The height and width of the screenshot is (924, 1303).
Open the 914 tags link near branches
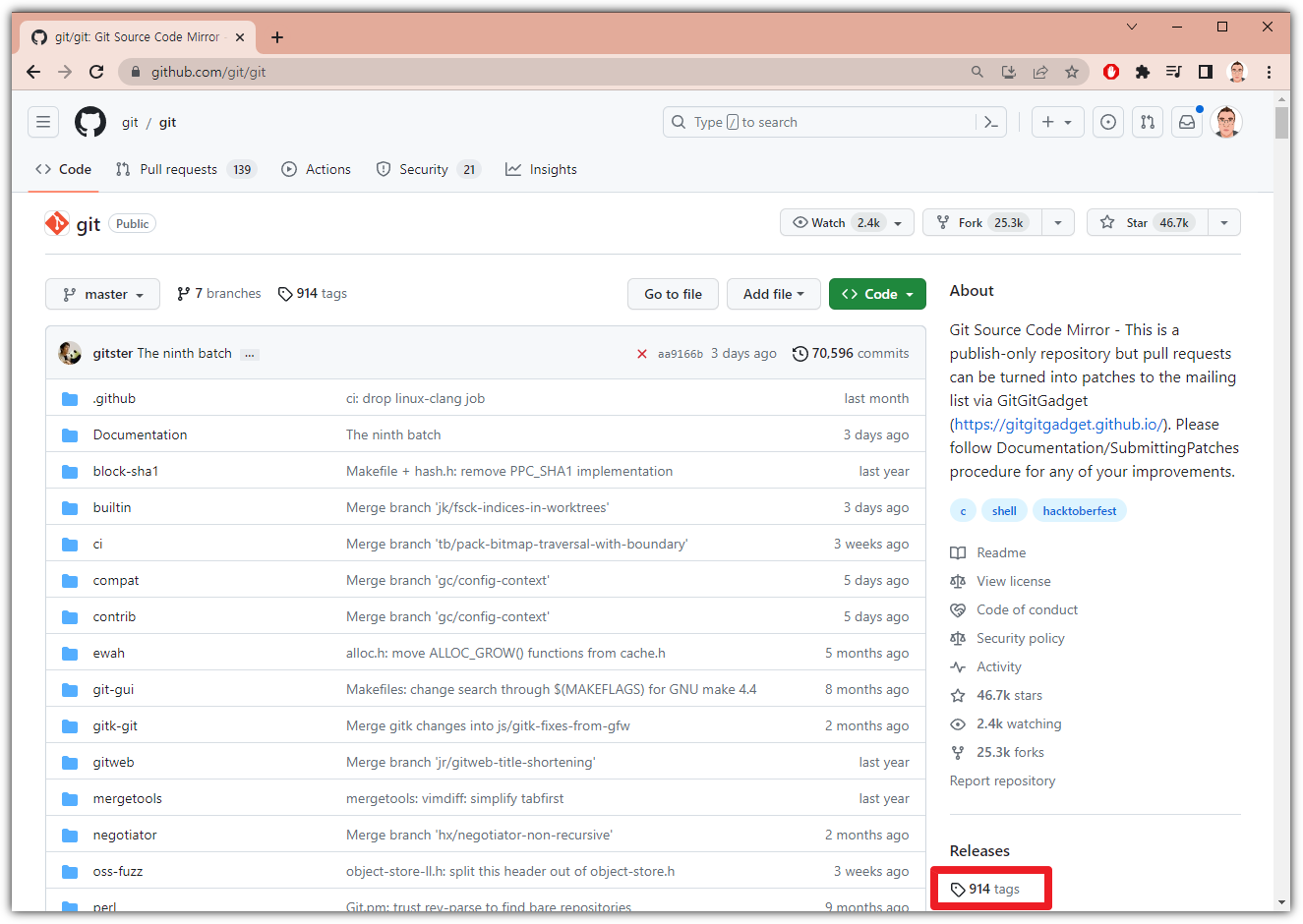click(313, 293)
